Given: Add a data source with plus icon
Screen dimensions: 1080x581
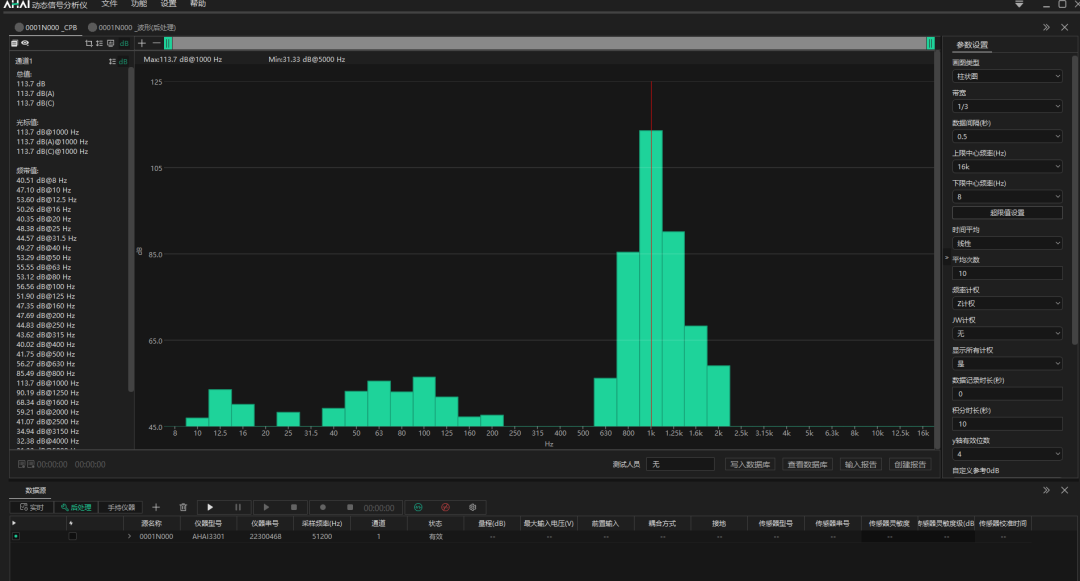Looking at the screenshot, I should click(x=156, y=507).
